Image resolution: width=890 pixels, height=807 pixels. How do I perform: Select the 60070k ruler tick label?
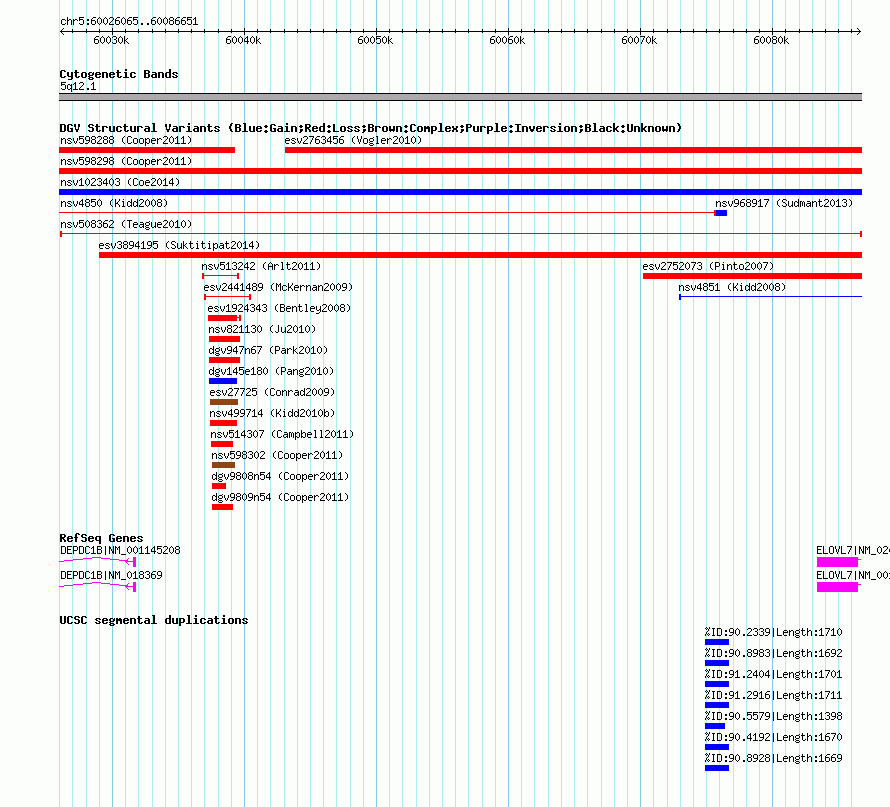click(639, 40)
